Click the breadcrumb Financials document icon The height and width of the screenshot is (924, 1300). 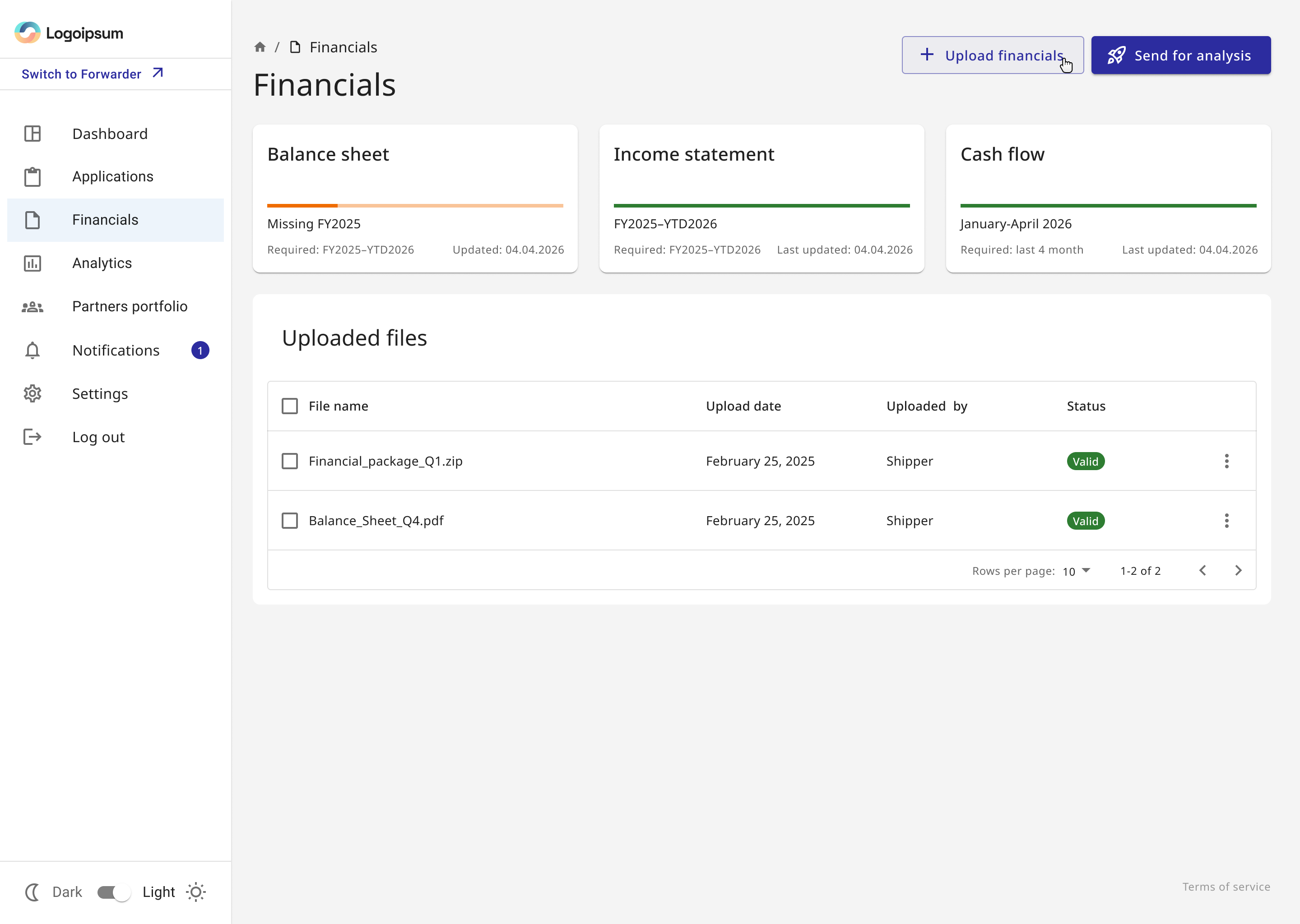(295, 46)
